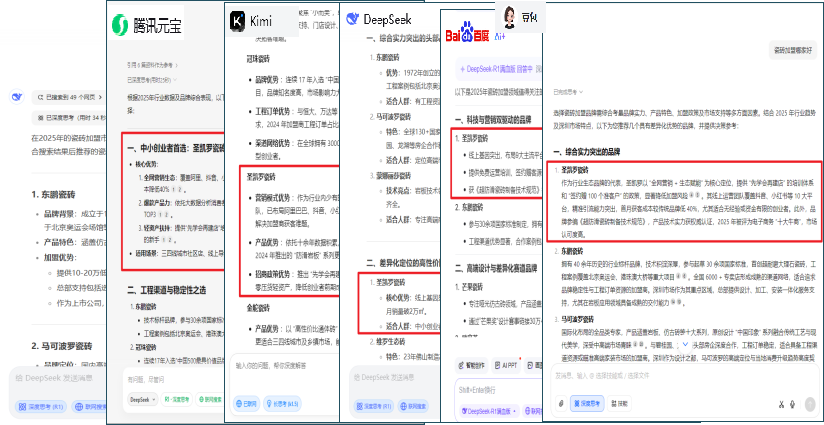The width and height of the screenshot is (824, 425).
Task: Click DeepSeek-R1满血版 回答中 banner in Baidu
Action: tap(498, 69)
